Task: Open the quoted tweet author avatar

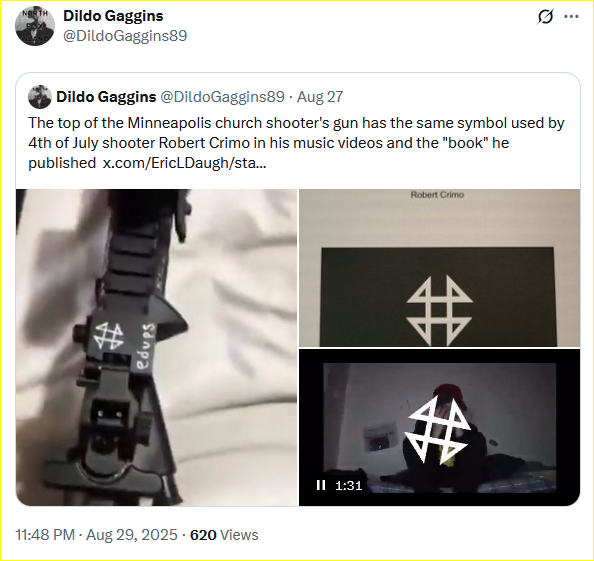Action: (40, 97)
